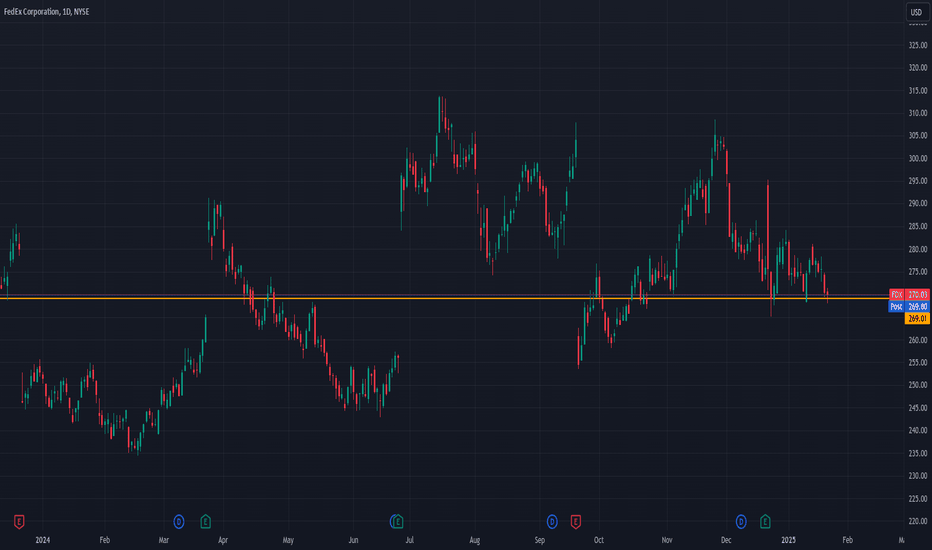Click the May label on time axis
Image resolution: width=932 pixels, height=550 pixels.
(x=288, y=540)
